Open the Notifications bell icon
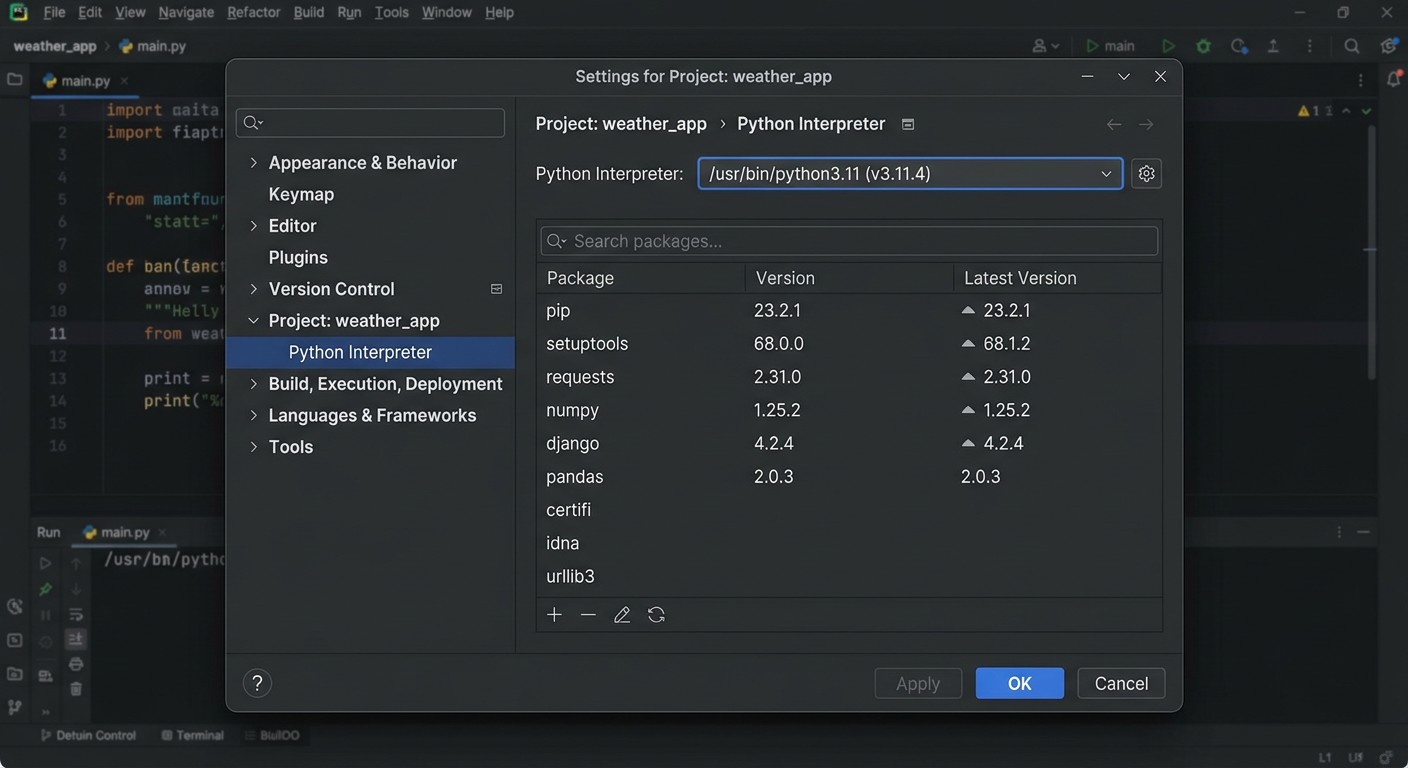This screenshot has height=768, width=1408. pos(1393,80)
